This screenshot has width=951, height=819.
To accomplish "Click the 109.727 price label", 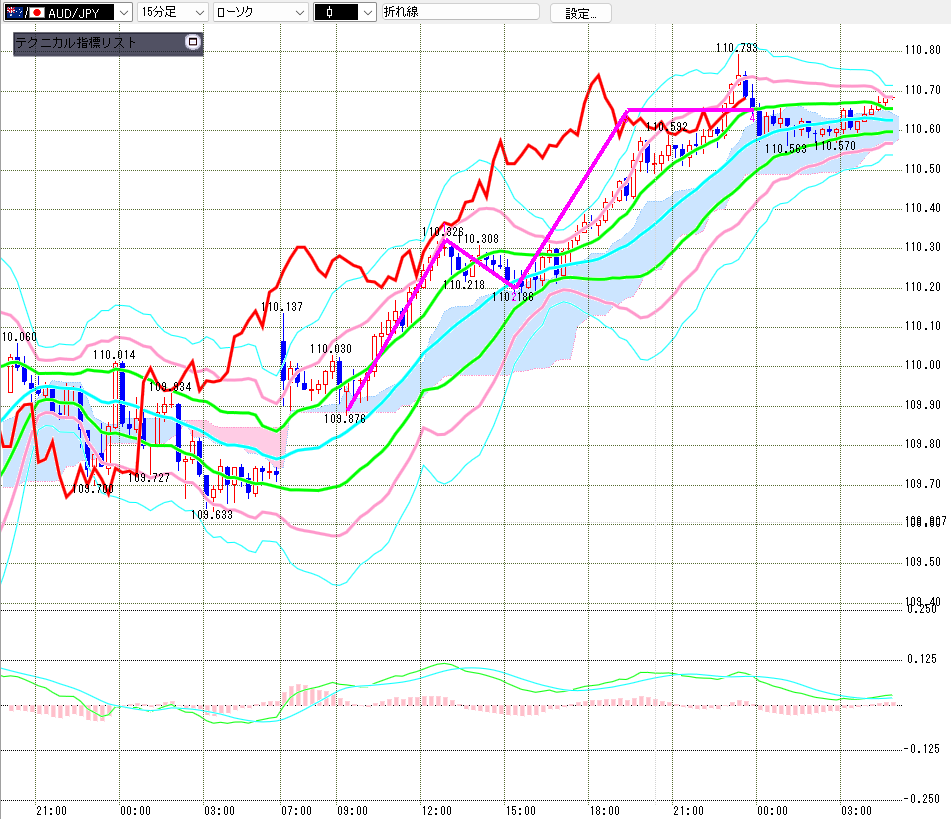I will tap(149, 478).
